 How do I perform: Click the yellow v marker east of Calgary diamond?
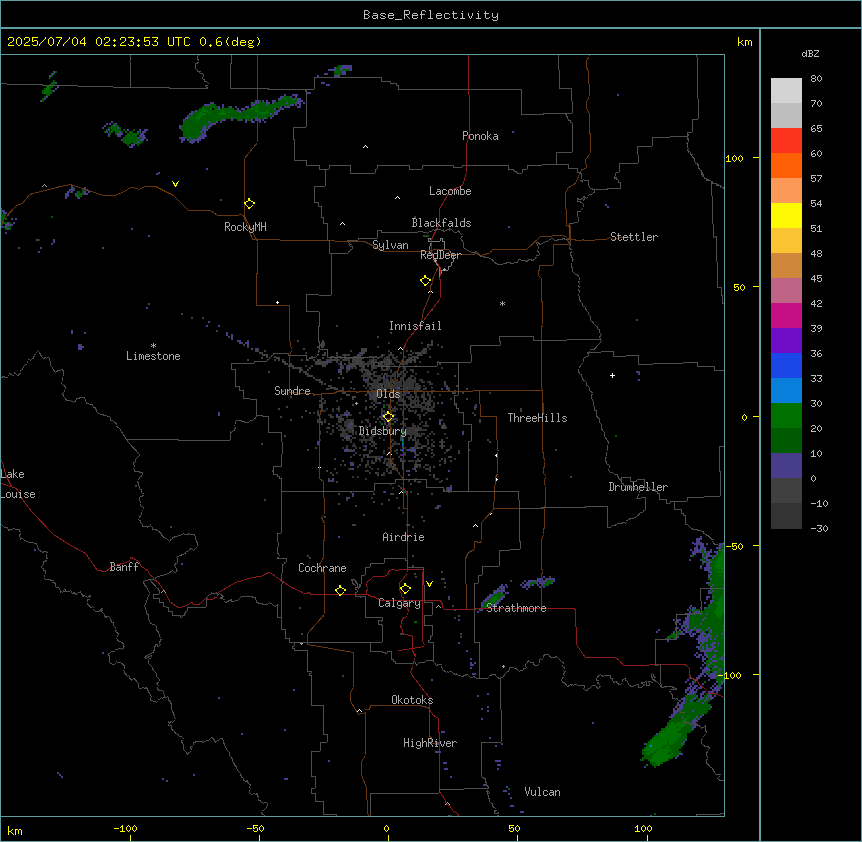429,584
